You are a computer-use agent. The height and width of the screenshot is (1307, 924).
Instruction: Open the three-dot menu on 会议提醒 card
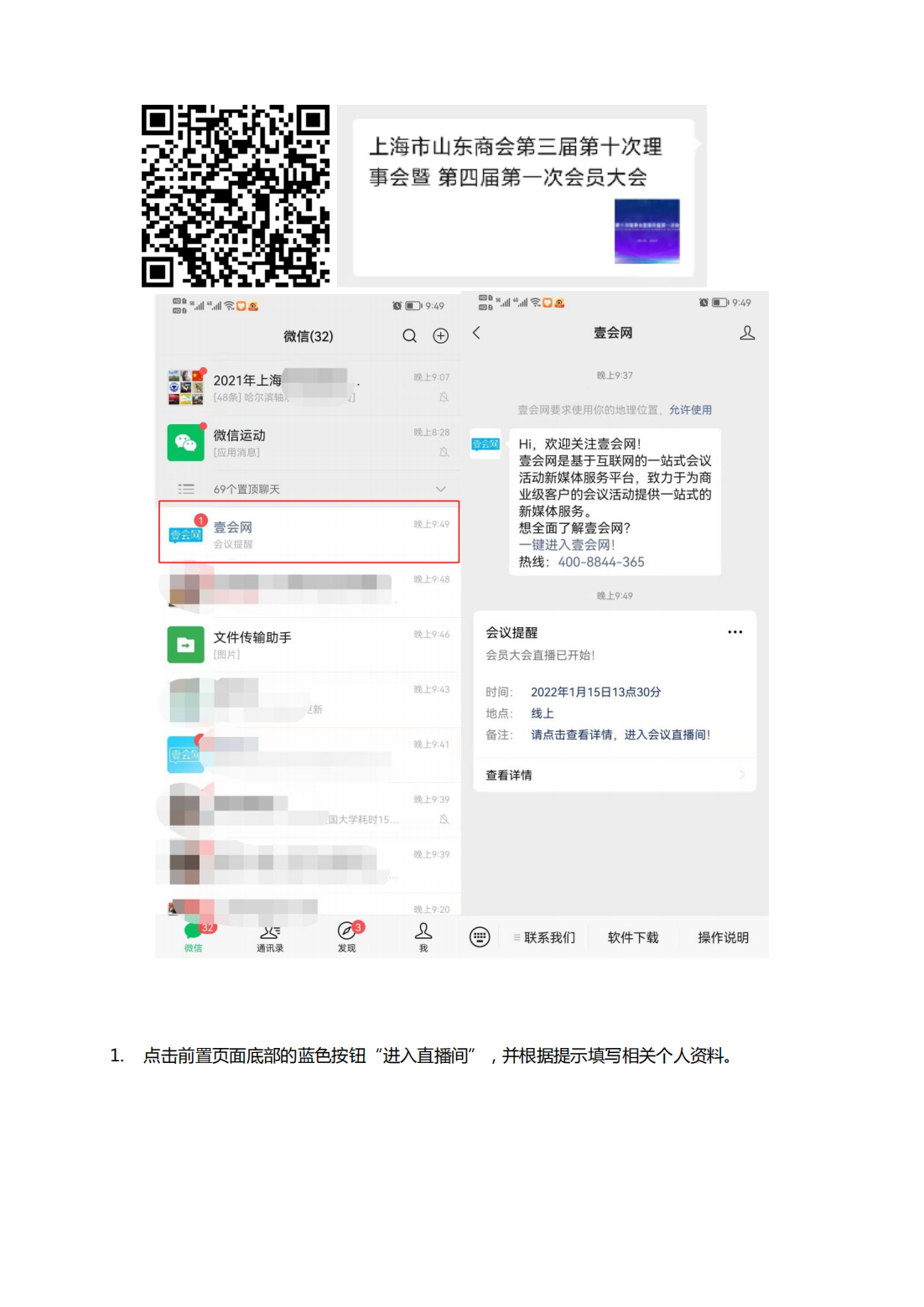pos(735,632)
